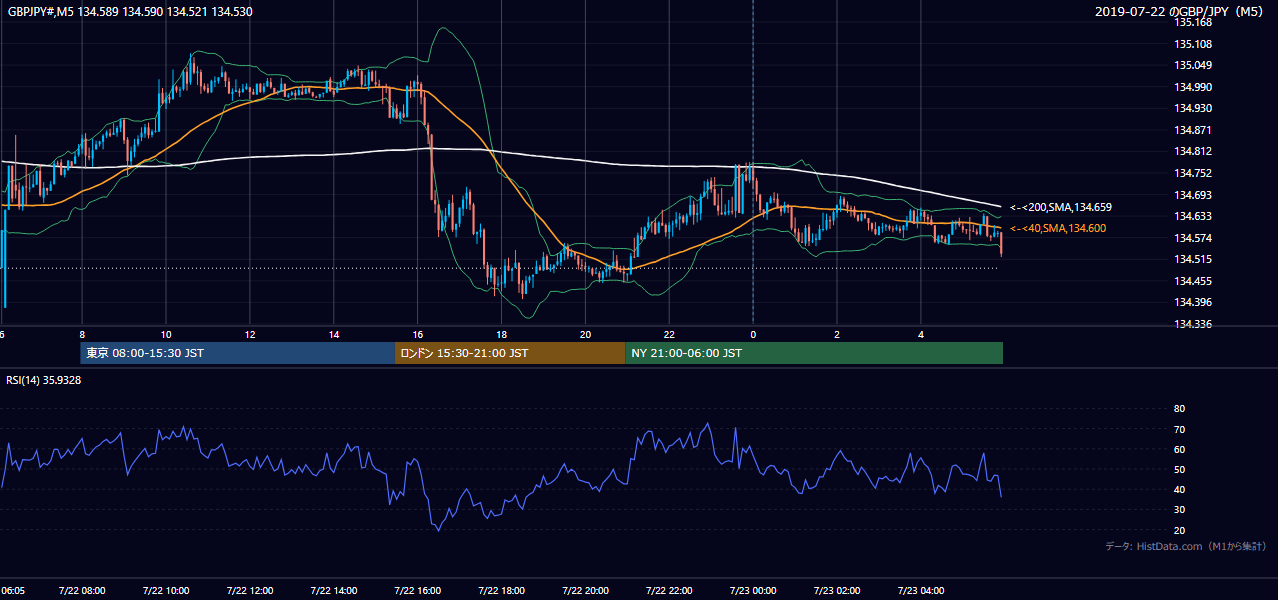Click hour tick 16 under price chart
This screenshot has height=600, width=1278.
[x=418, y=335]
